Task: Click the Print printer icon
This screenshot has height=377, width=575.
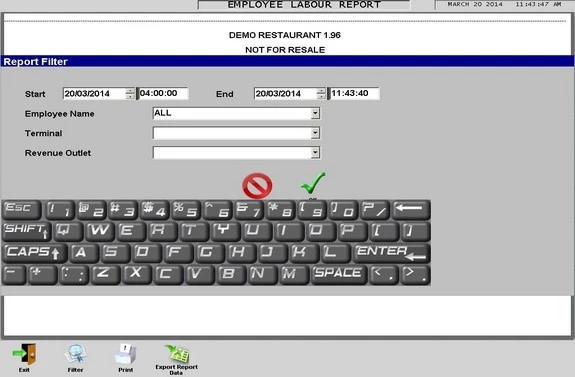Action: [126, 355]
